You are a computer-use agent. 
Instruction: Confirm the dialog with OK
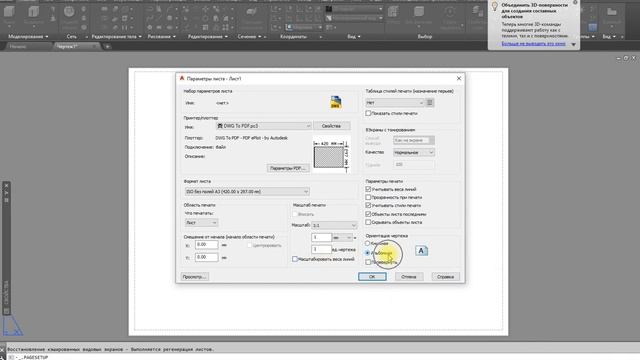372,277
